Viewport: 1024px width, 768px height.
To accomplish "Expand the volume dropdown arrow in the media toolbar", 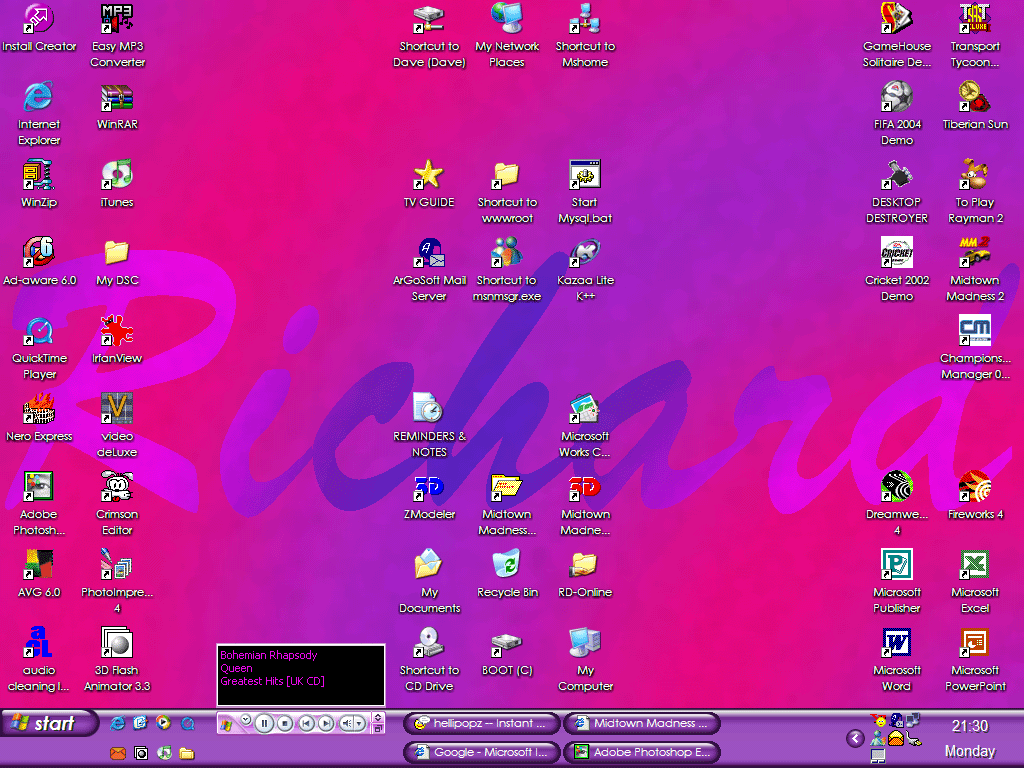I will [x=361, y=723].
